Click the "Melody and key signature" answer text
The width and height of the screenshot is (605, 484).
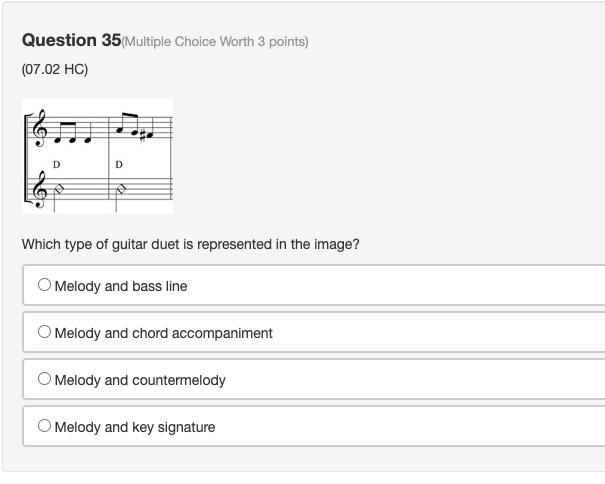coord(135,427)
